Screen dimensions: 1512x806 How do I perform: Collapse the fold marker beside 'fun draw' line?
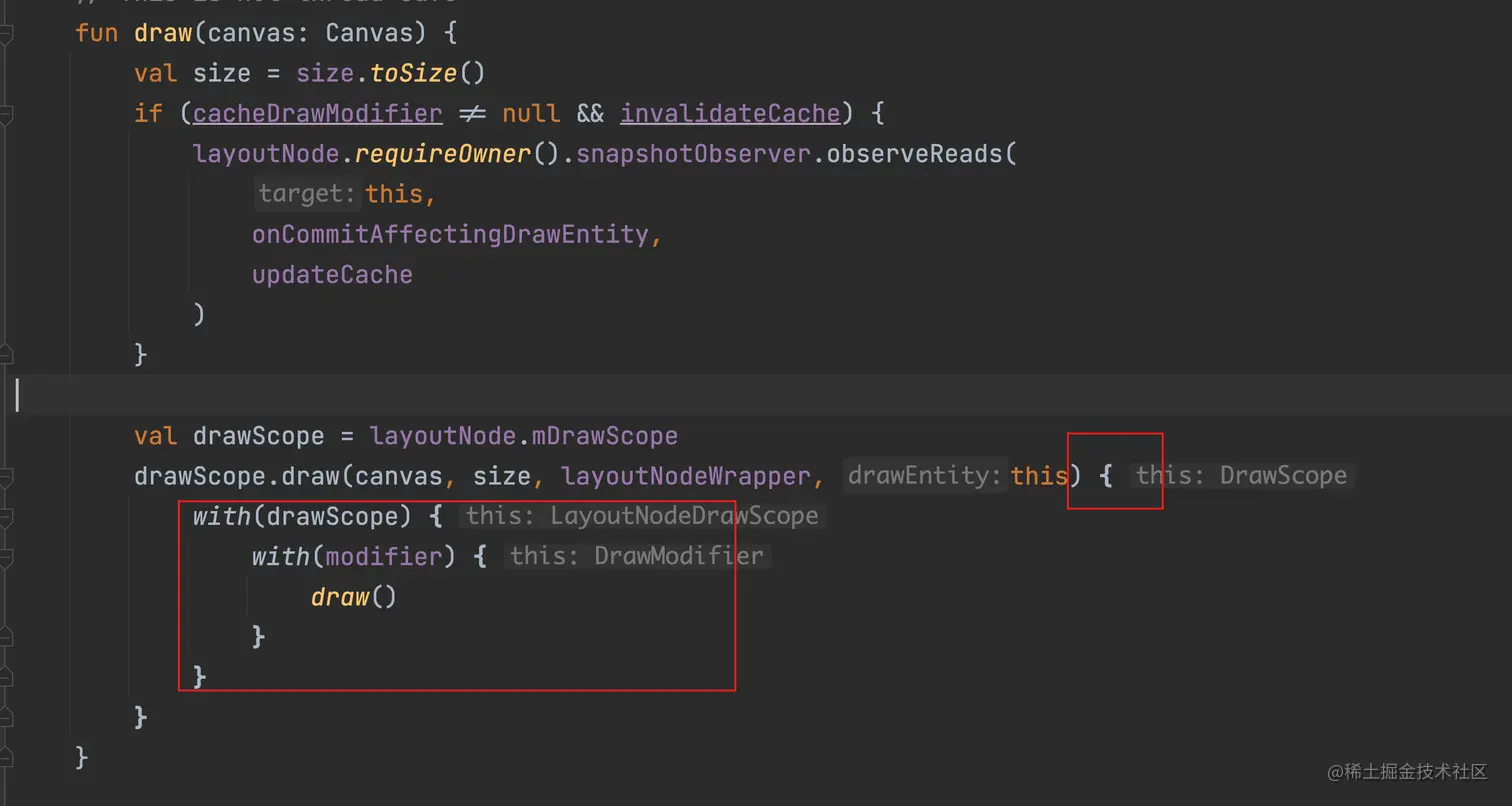point(6,34)
